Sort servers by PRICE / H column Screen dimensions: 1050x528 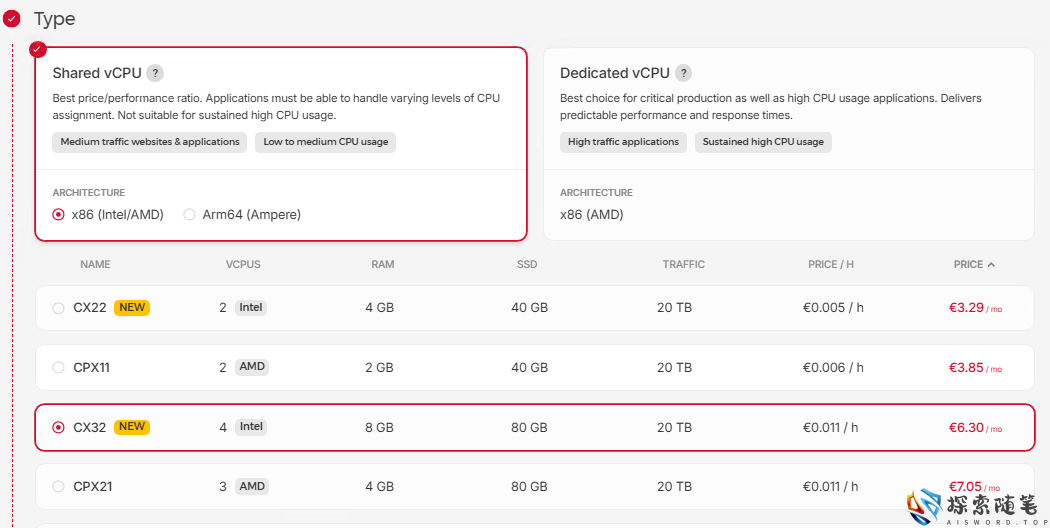tap(830, 265)
